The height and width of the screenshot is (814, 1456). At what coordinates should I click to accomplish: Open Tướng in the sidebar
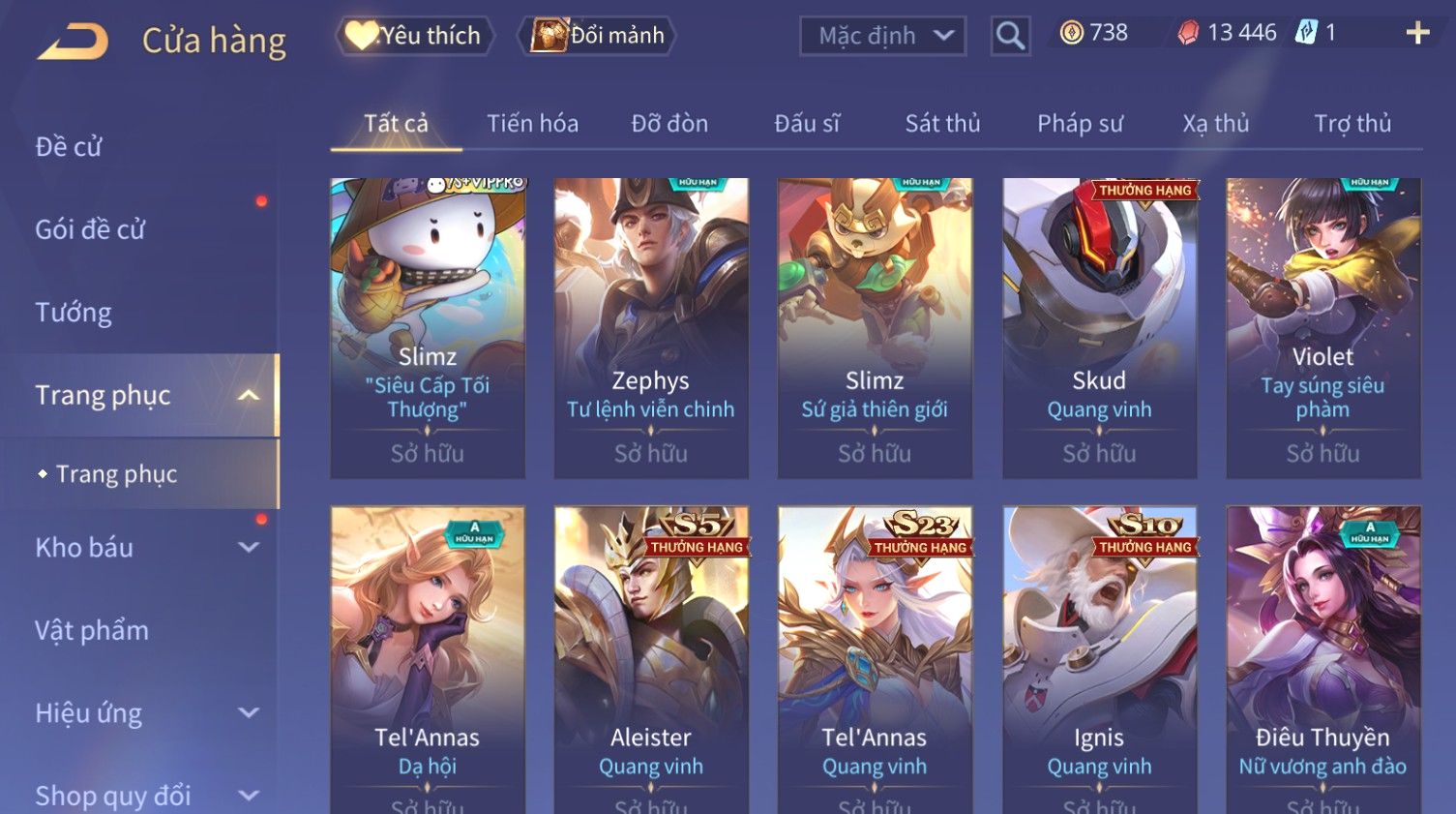coord(74,313)
